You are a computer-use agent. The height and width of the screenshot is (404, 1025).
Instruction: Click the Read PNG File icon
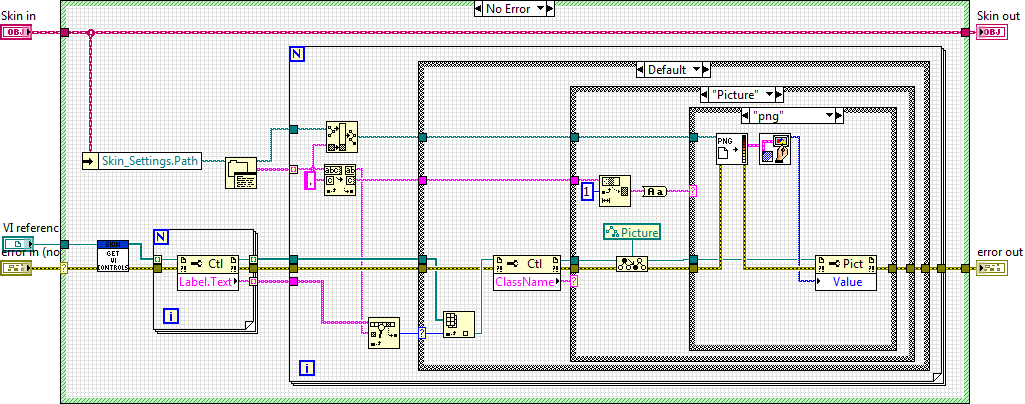tap(731, 149)
